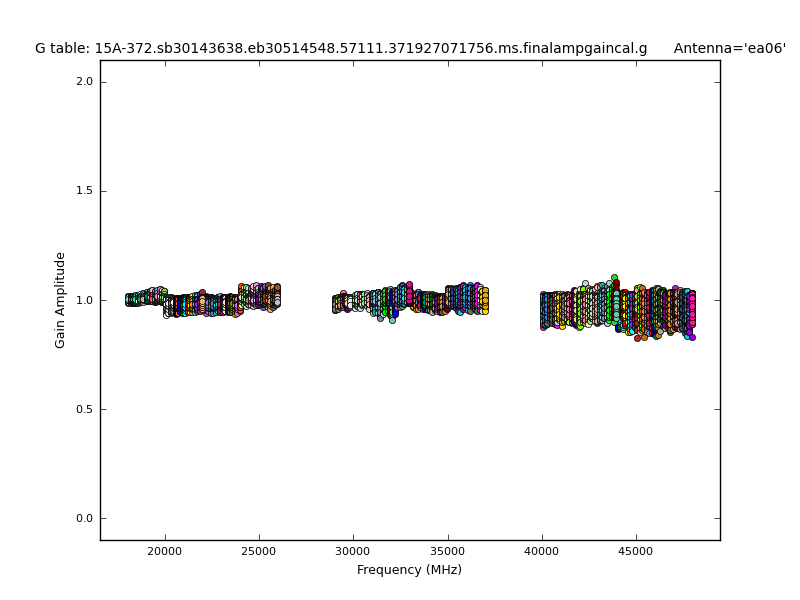Click the 30000 x-axis tick label
This screenshot has width=800, height=600.
(x=353, y=551)
